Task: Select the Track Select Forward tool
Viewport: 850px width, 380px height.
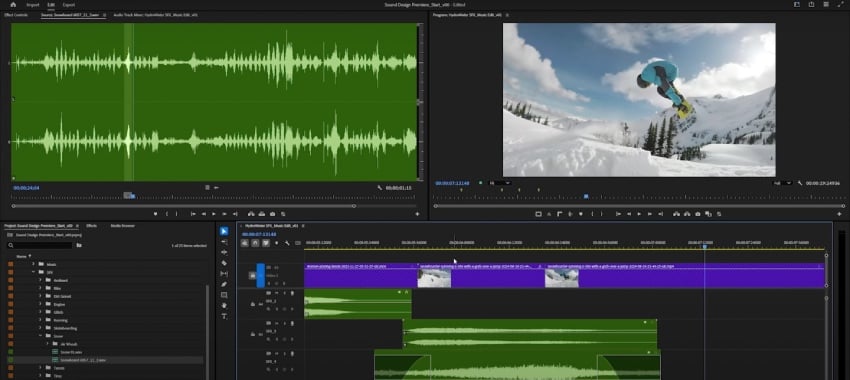Action: 224,242
